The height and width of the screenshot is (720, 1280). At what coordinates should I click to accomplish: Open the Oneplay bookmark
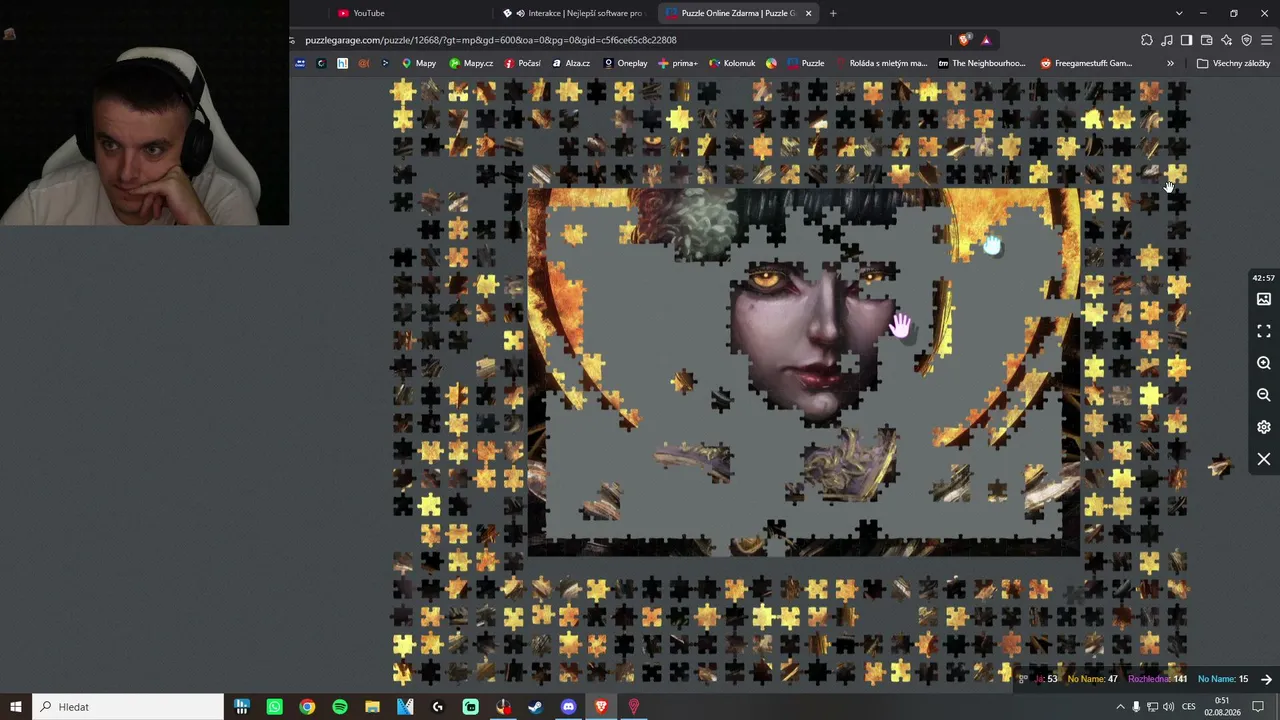[x=626, y=63]
